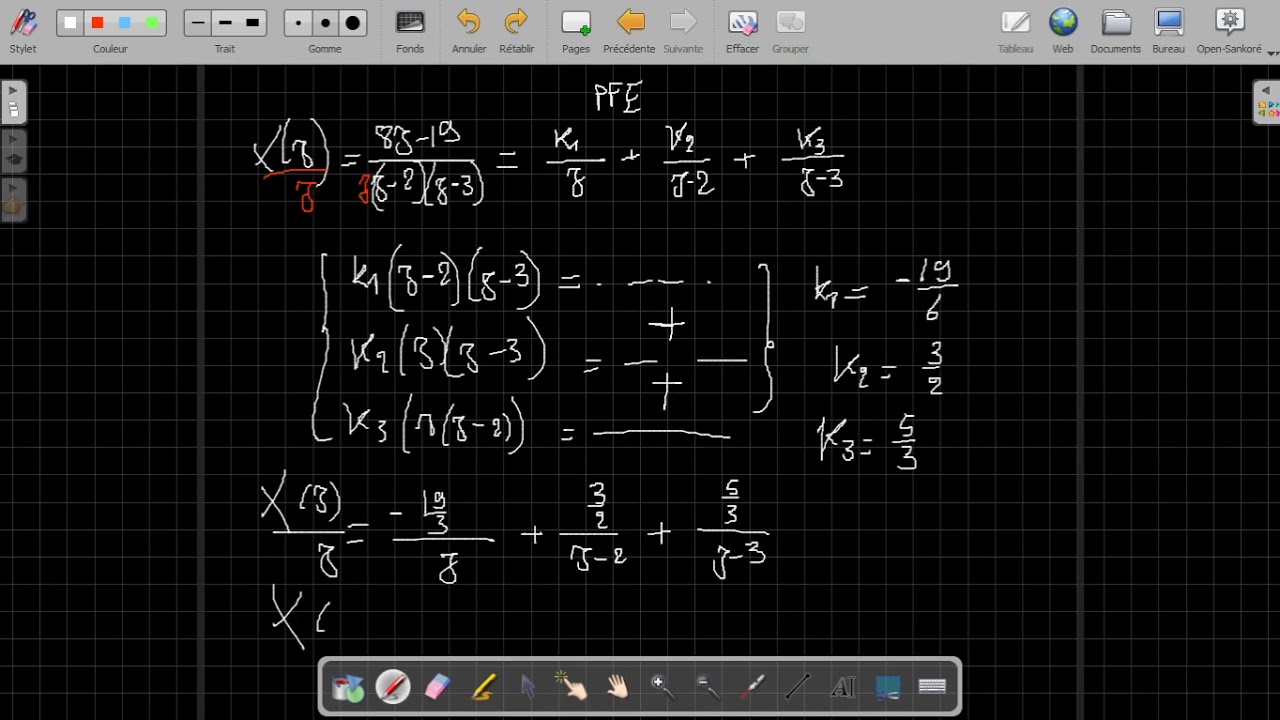This screenshot has height=720, width=1280.
Task: Select the green pen color
Action: (x=151, y=23)
